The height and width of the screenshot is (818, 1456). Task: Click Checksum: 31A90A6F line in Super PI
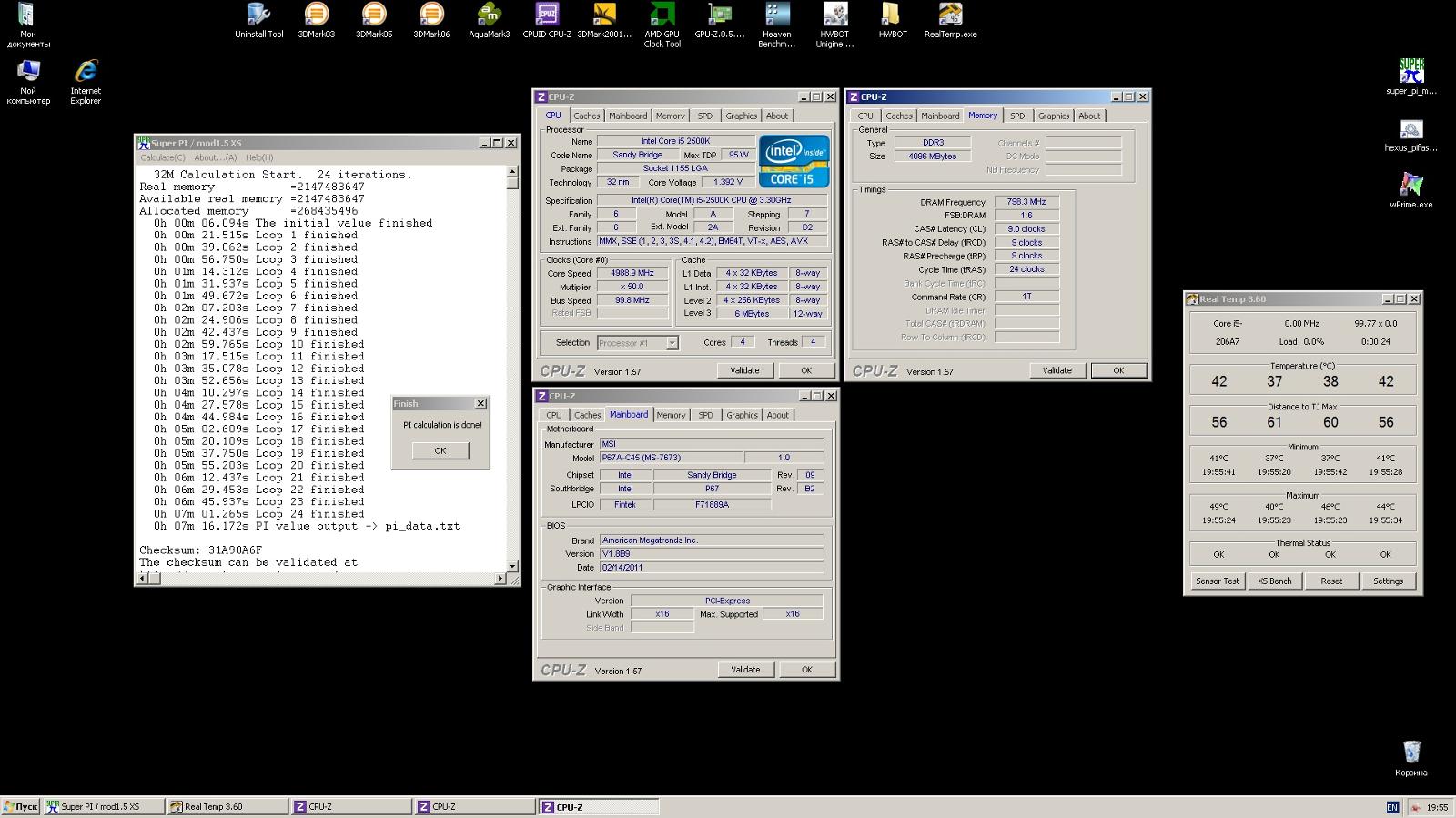click(200, 550)
